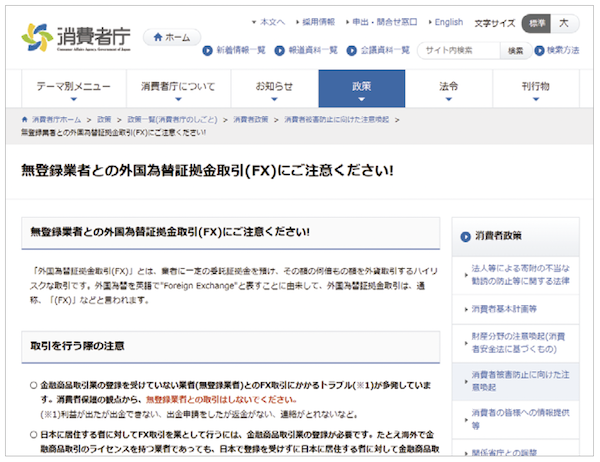Open sidebar 消費者基本計画等 link
Image resolution: width=600 pixels, height=462 pixels.
[x=504, y=309]
